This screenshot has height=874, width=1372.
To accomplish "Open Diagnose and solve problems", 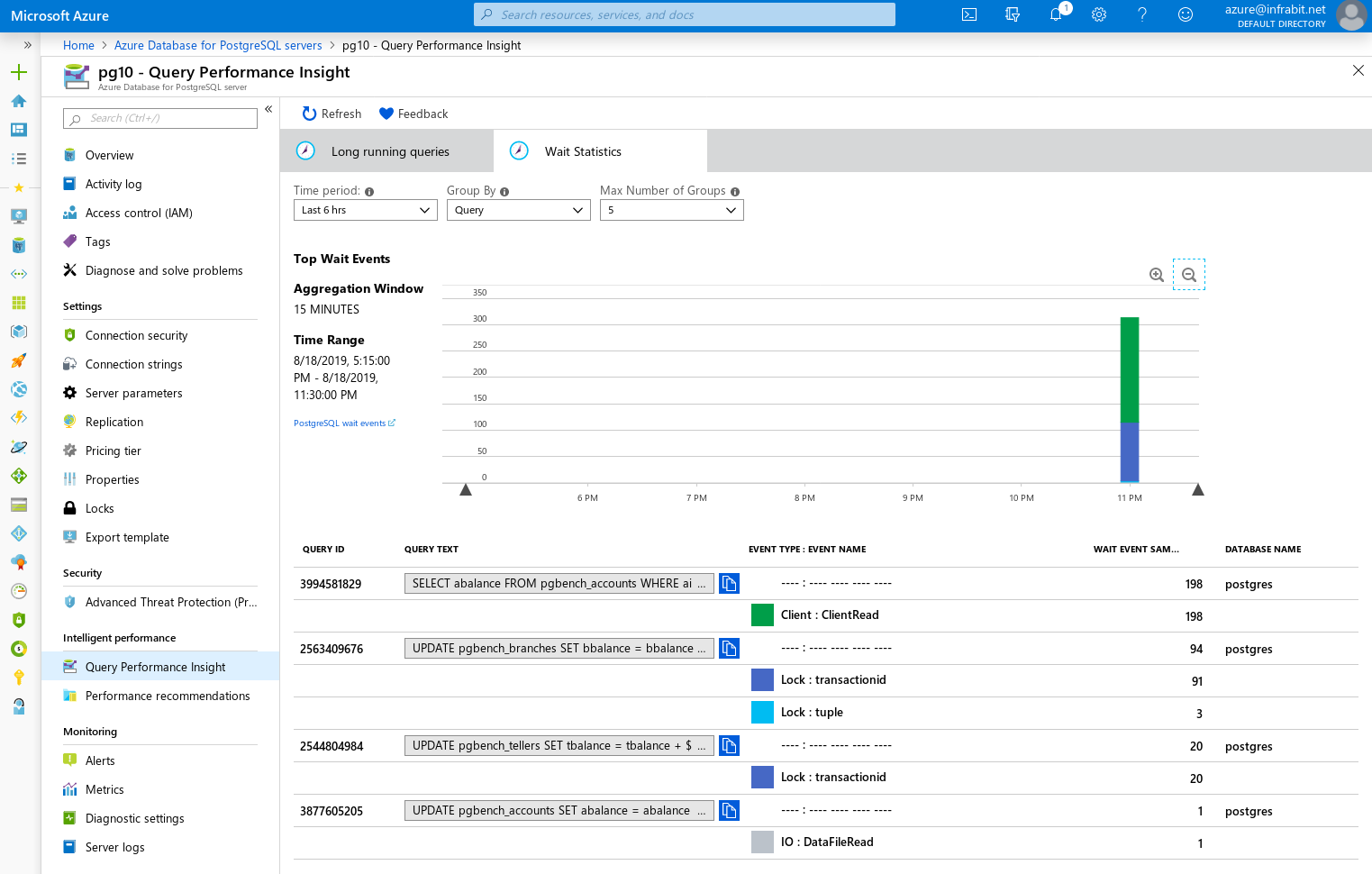I will pyautogui.click(x=164, y=271).
